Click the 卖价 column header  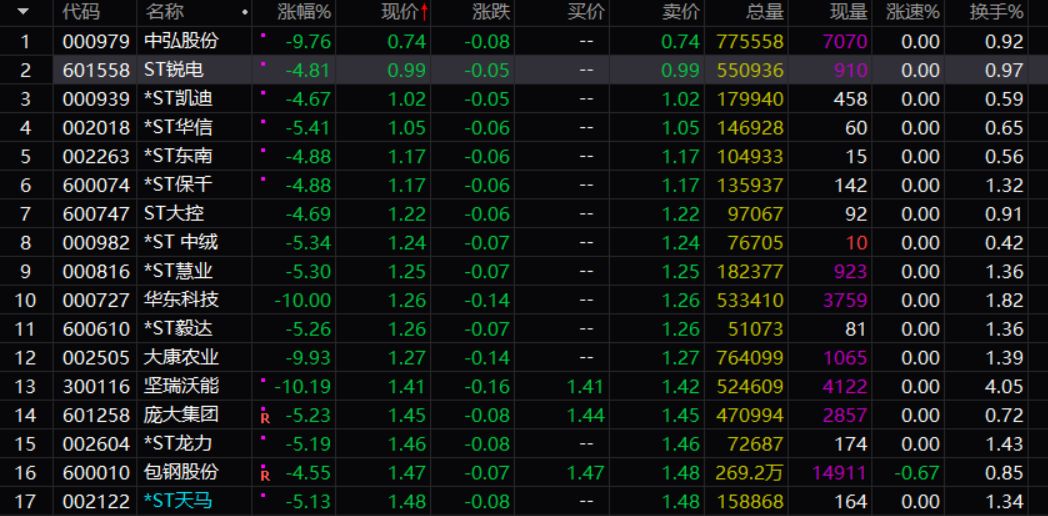(x=681, y=11)
